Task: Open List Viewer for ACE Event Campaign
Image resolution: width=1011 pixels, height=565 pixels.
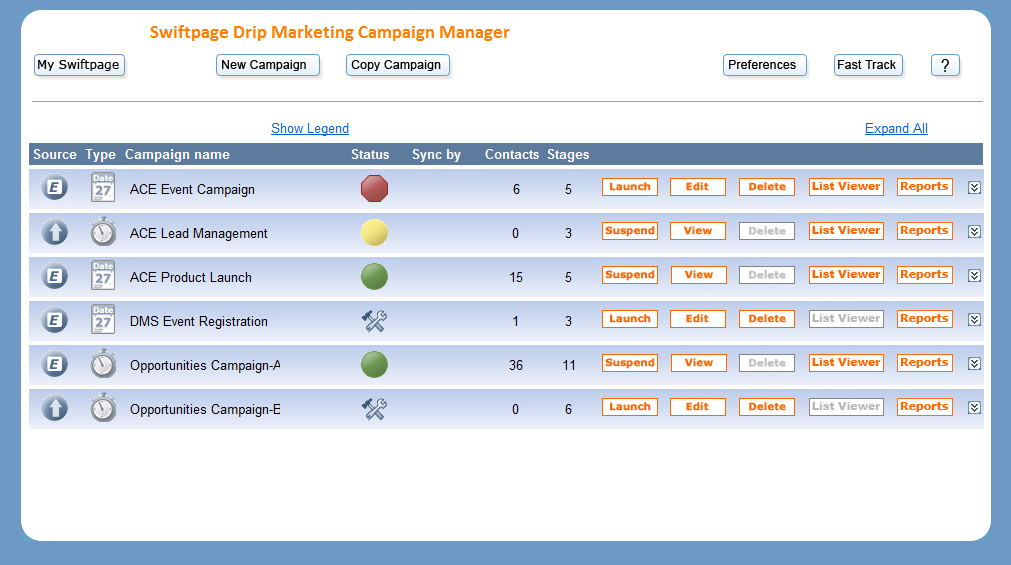Action: pyautogui.click(x=846, y=187)
